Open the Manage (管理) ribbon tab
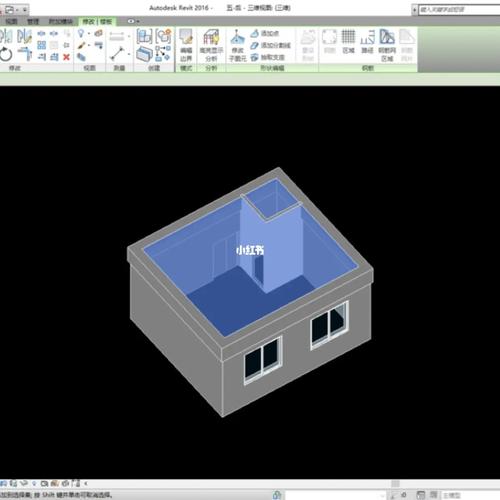 tap(33, 22)
